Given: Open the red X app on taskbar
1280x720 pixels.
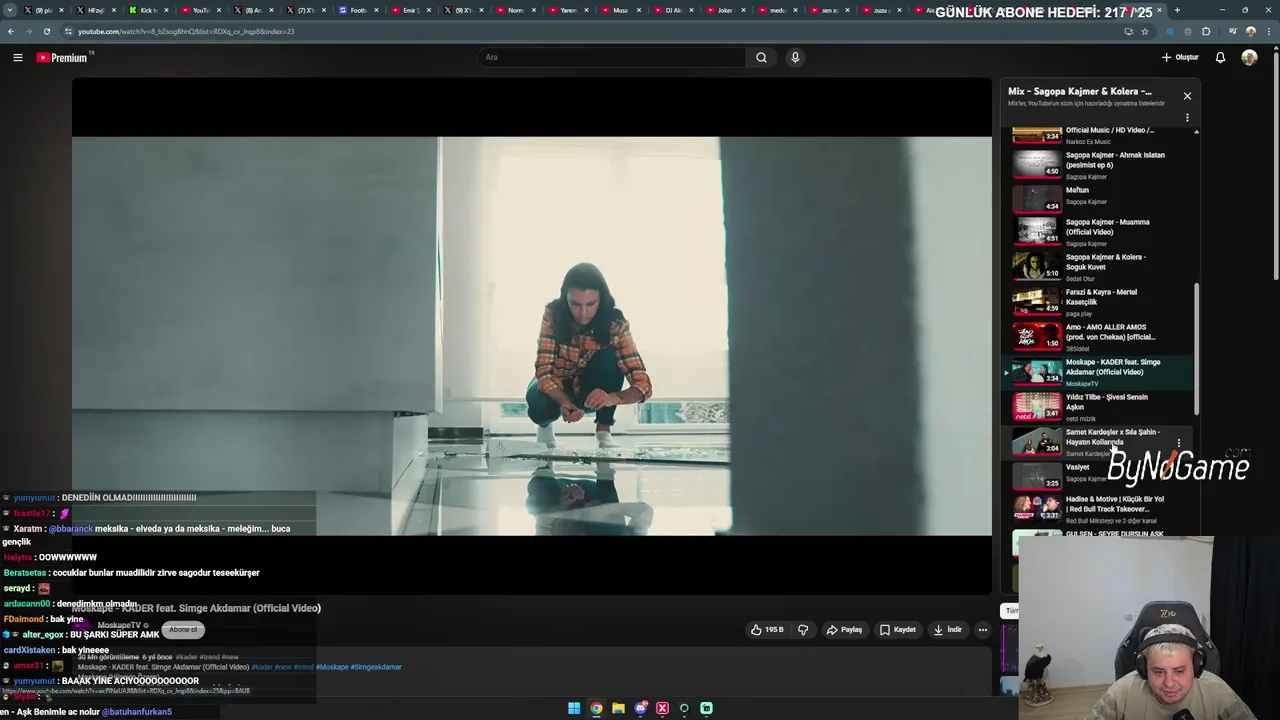Looking at the screenshot, I should click(662, 708).
